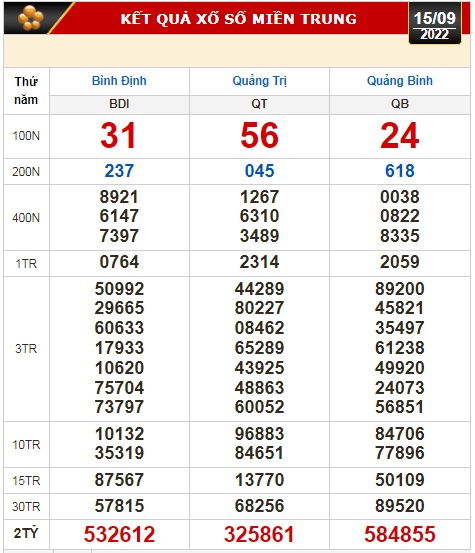
Task: Select the 3TR number 08462
Action: click(x=259, y=328)
